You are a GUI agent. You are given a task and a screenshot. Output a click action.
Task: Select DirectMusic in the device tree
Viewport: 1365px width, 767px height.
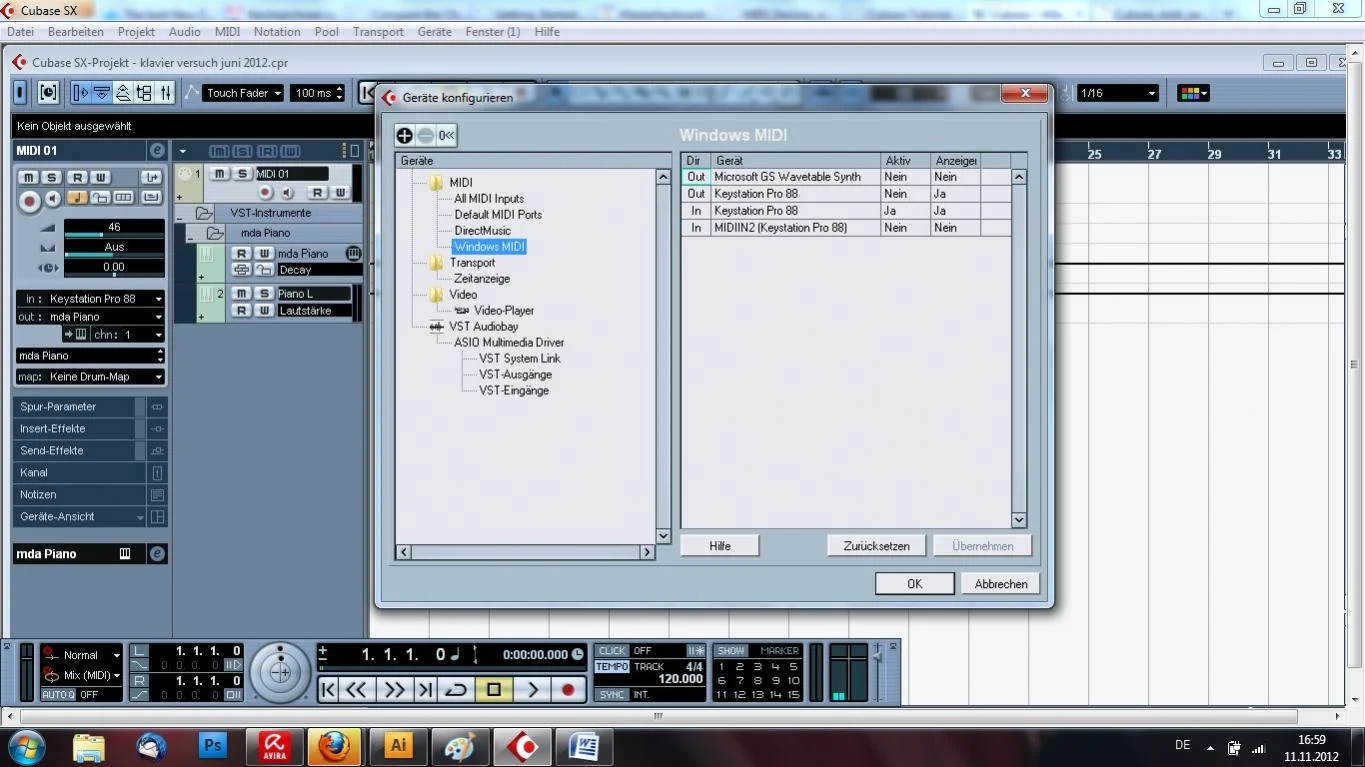coord(482,231)
